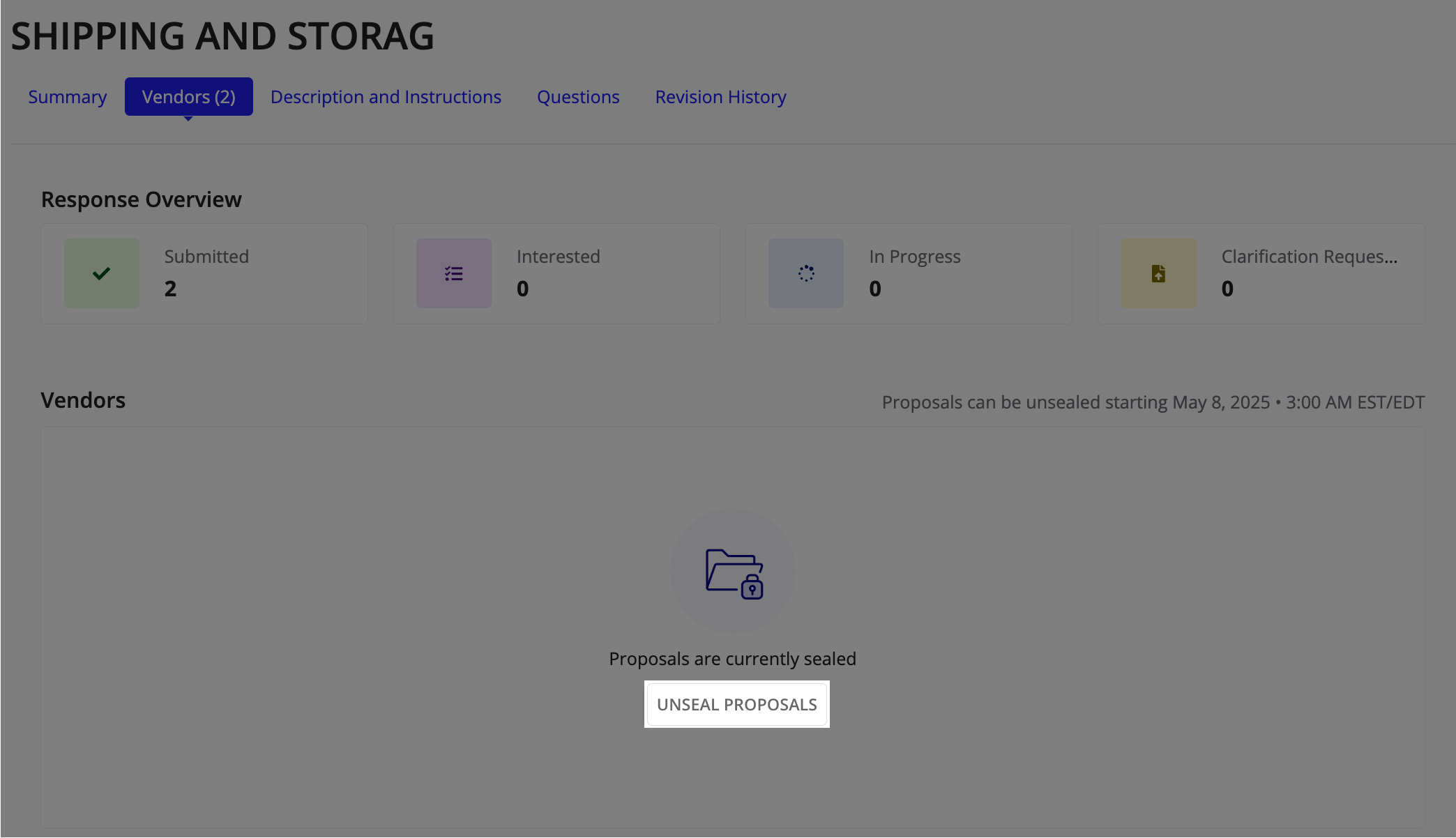Click the purple Interested checklist icon
This screenshot has width=1456, height=838.
coord(454,273)
